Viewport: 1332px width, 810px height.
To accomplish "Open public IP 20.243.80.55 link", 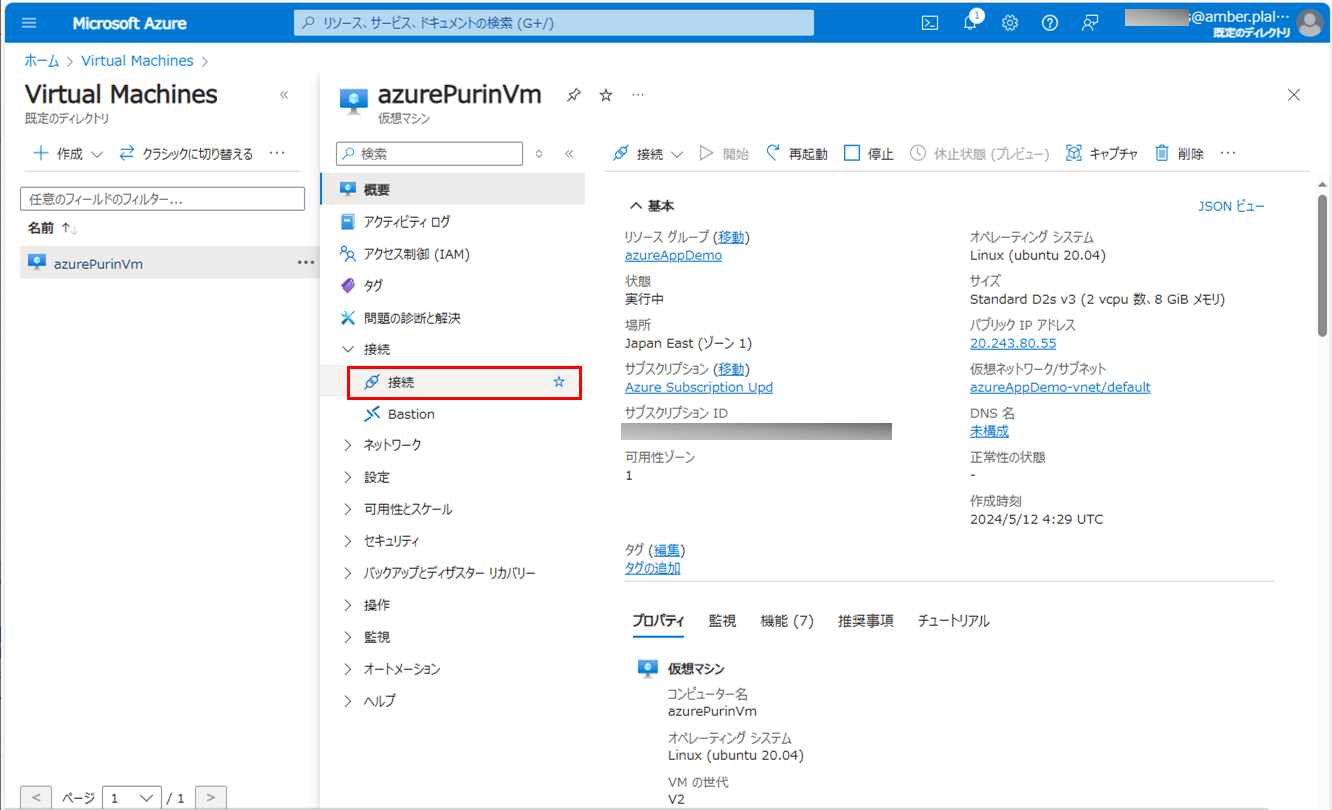I will (1013, 343).
